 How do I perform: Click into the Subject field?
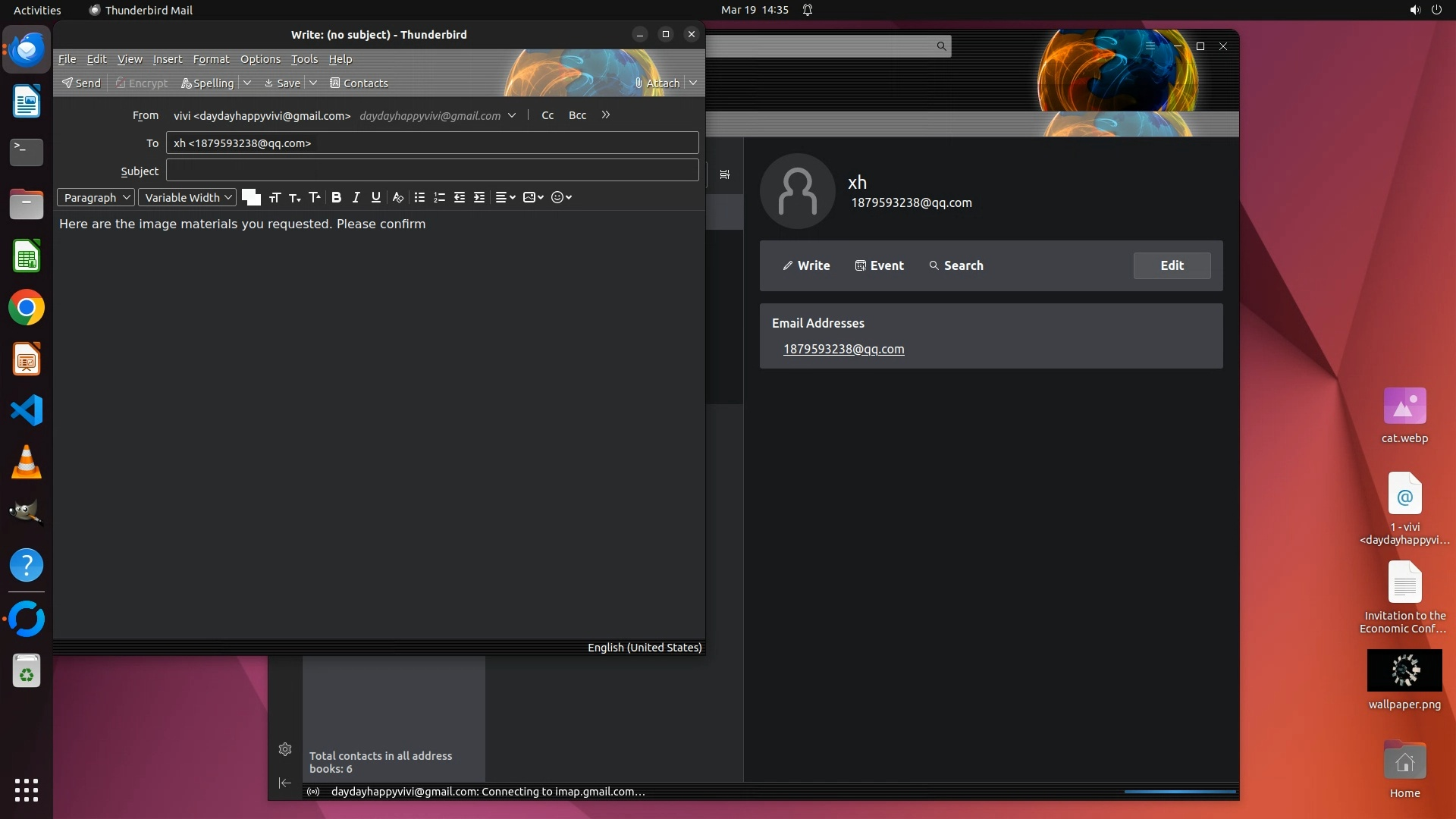pos(432,171)
